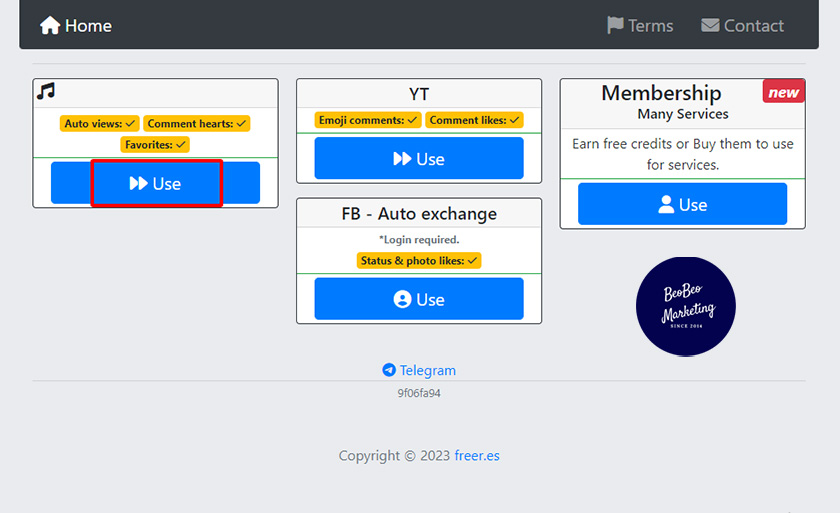The image size is (840, 513).
Task: Select the 'Status & photo likes' tag
Action: coord(419,261)
